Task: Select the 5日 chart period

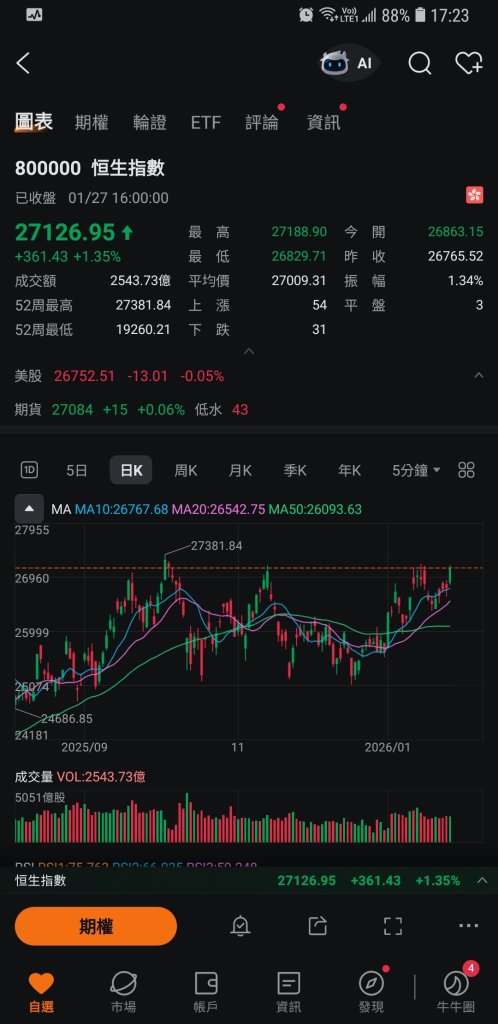Action: [76, 470]
